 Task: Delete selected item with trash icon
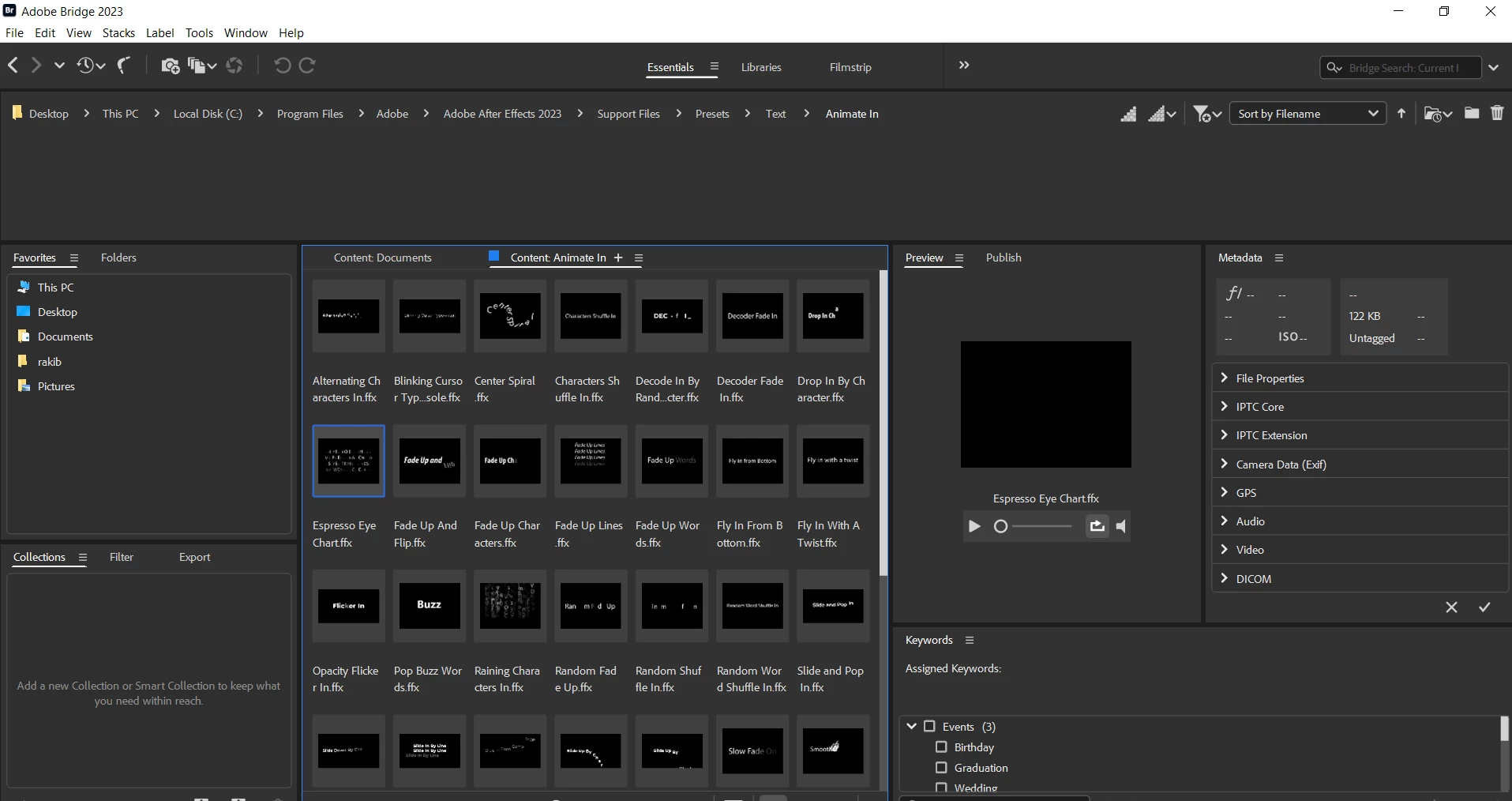(1497, 113)
